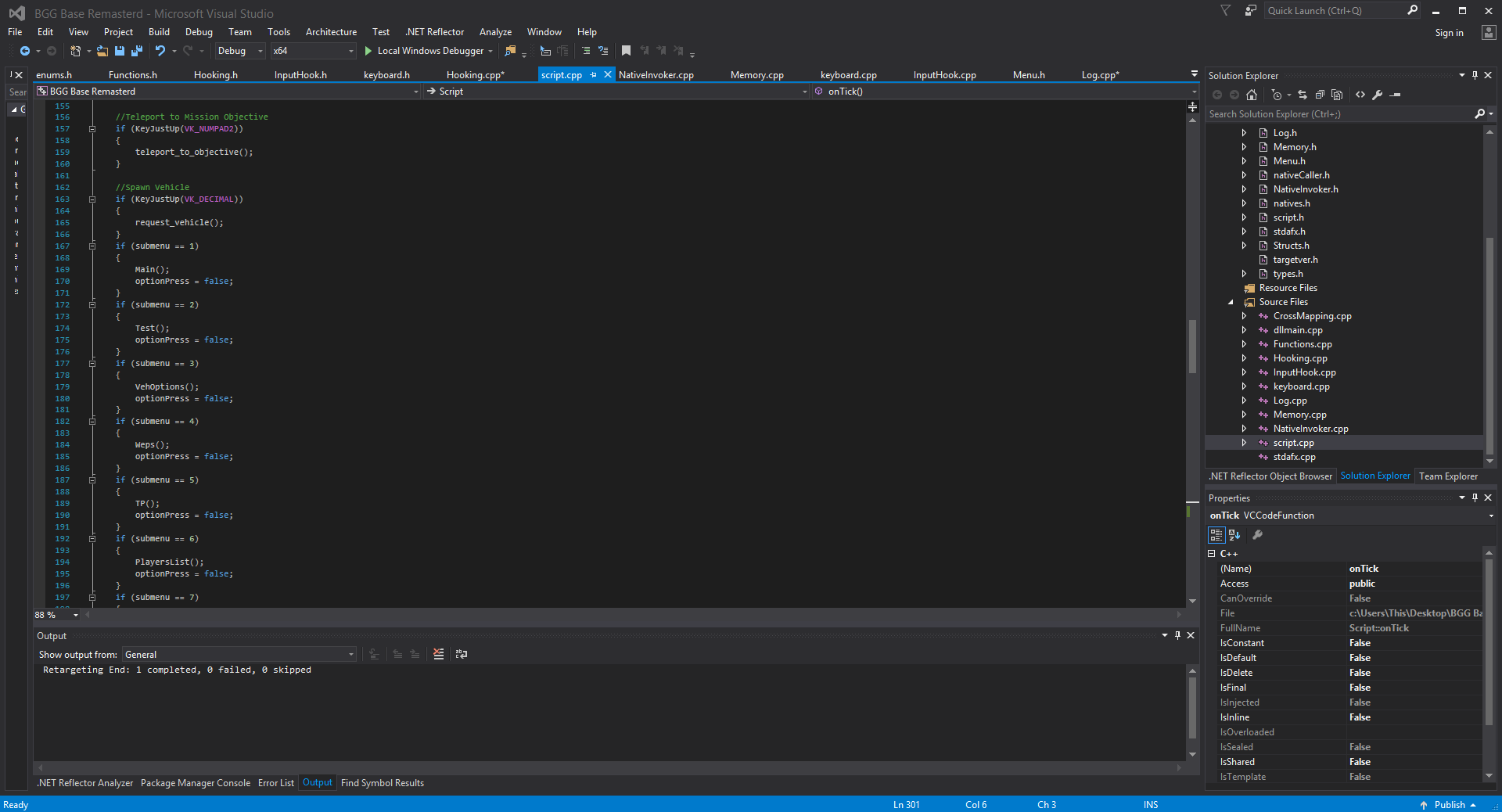Open Properties with the Solution Explorer wrench icon

pos(1378,95)
